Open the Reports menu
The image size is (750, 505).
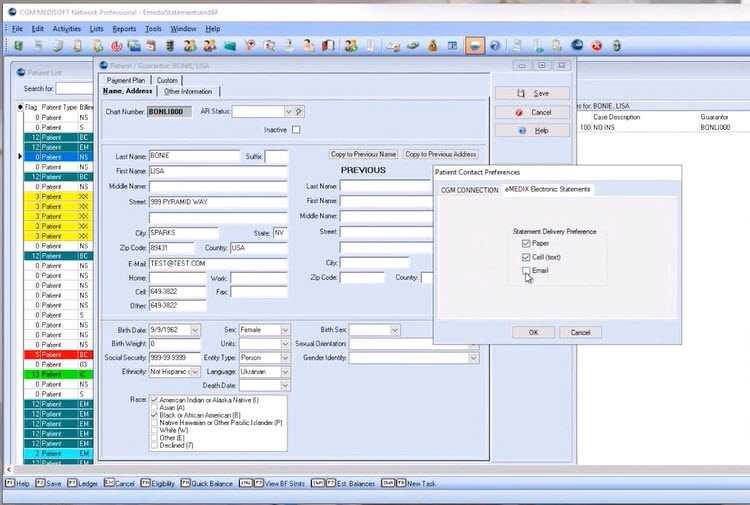click(124, 29)
